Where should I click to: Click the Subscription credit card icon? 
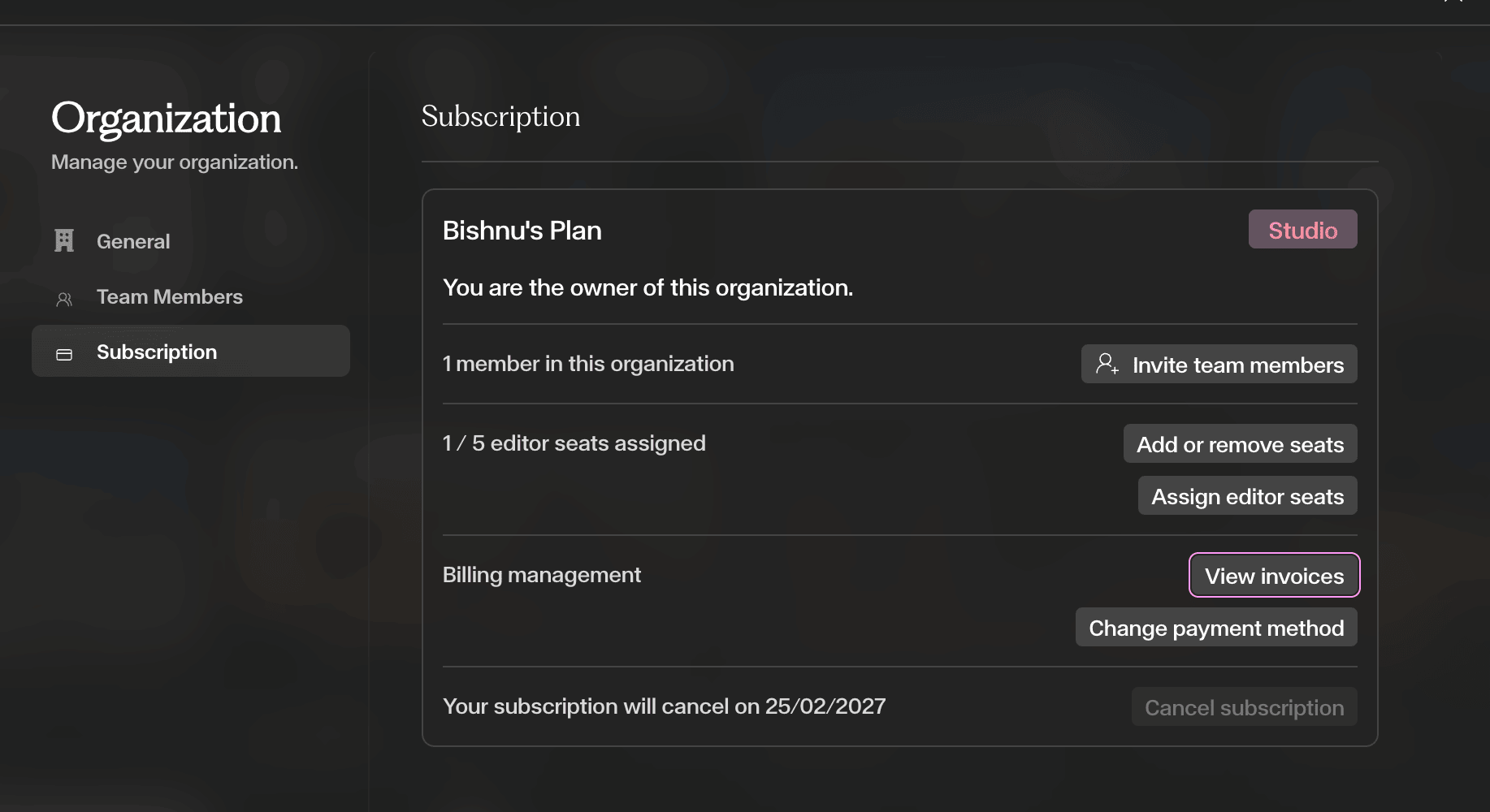[64, 354]
